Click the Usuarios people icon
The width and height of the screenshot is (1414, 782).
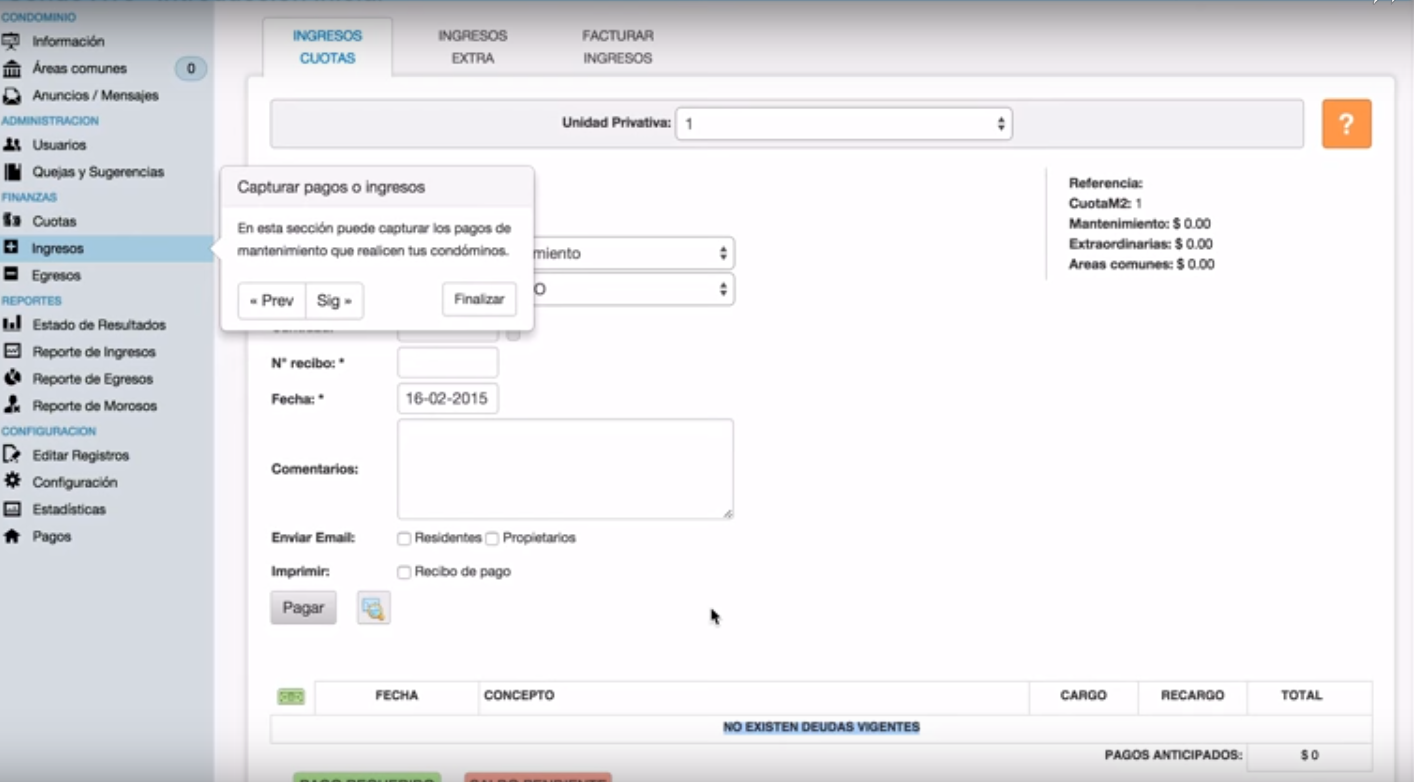(12, 145)
